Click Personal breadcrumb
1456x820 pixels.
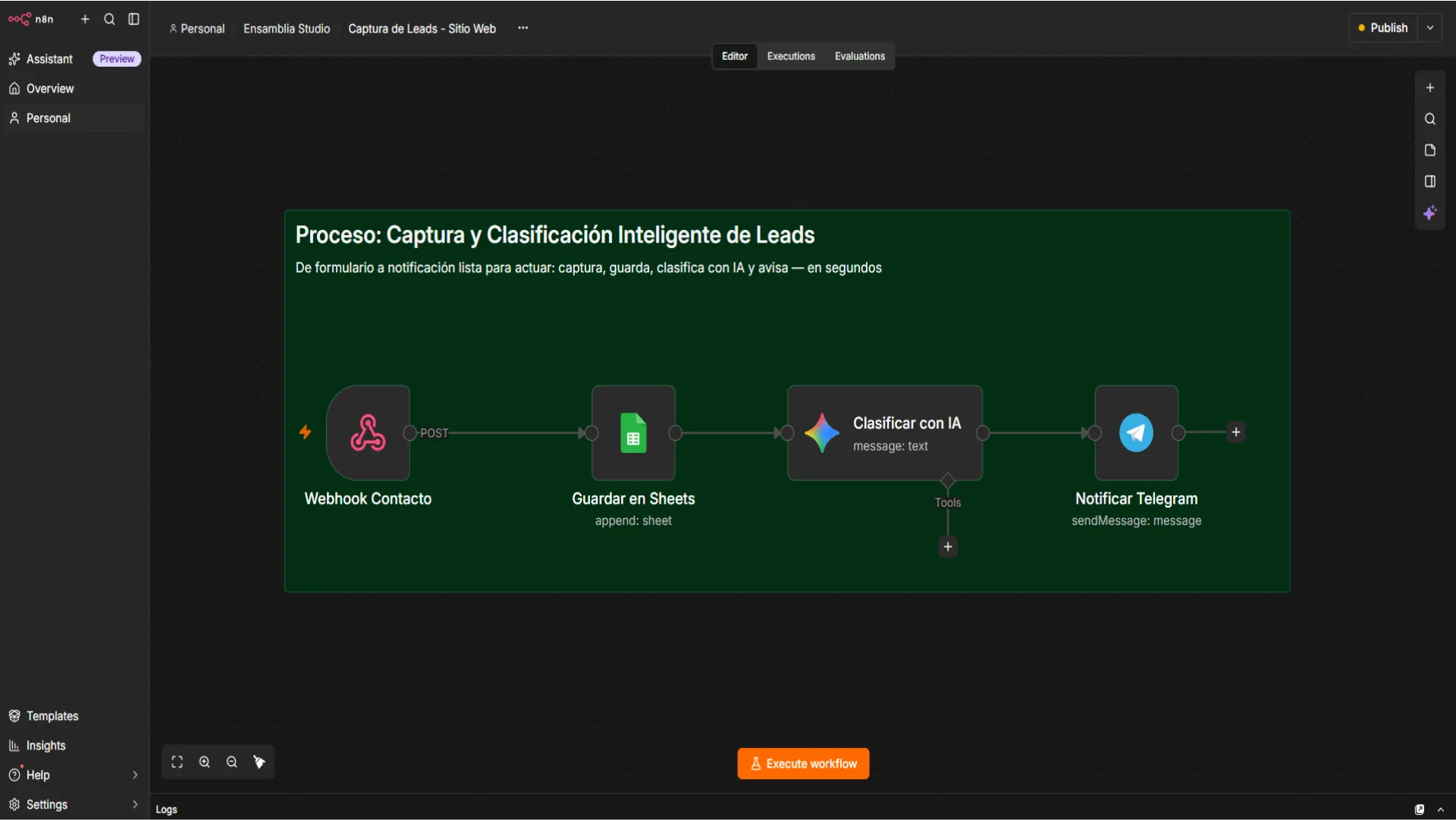[x=197, y=29]
